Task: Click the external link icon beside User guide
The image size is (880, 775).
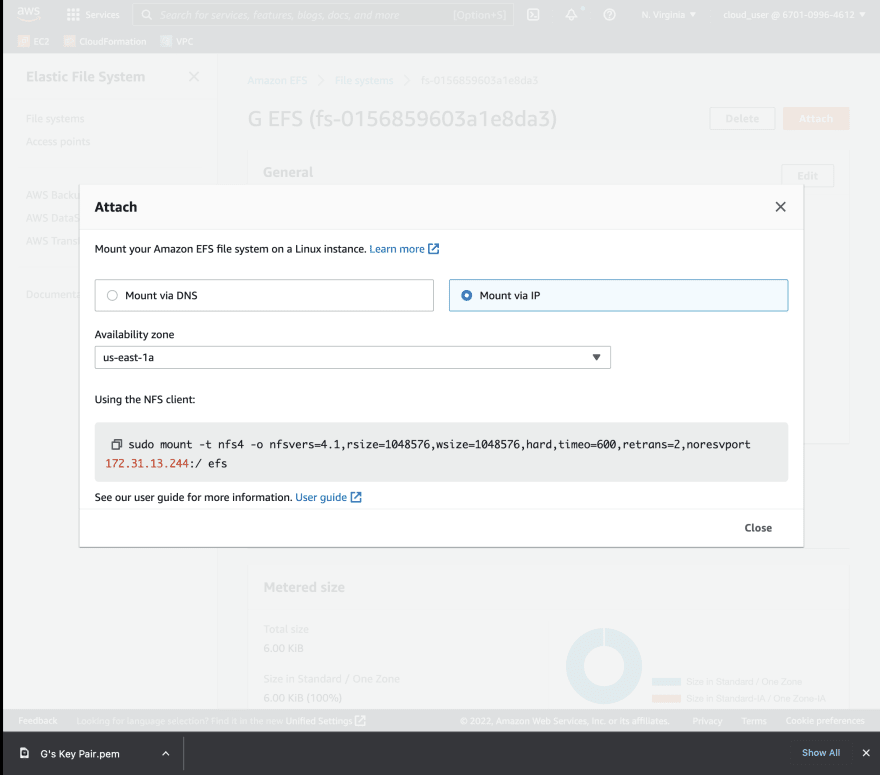Action: tap(356, 497)
